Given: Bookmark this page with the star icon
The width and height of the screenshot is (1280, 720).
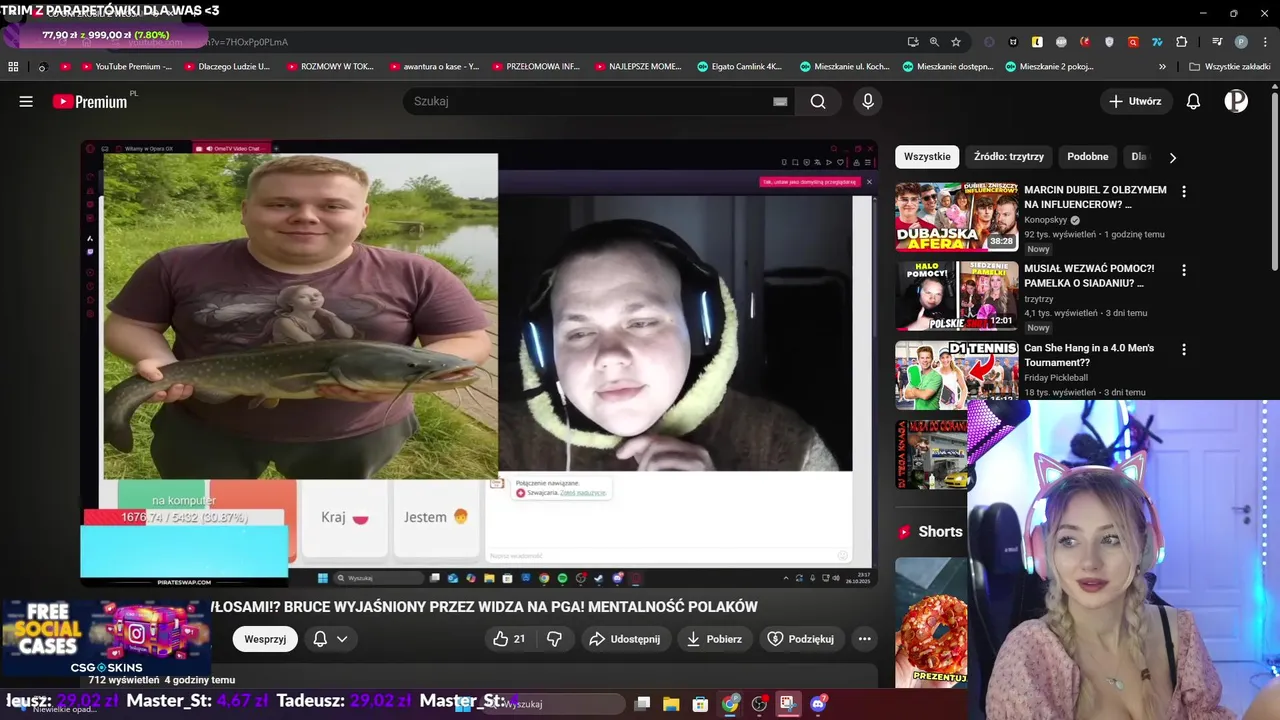Looking at the screenshot, I should coord(956,42).
